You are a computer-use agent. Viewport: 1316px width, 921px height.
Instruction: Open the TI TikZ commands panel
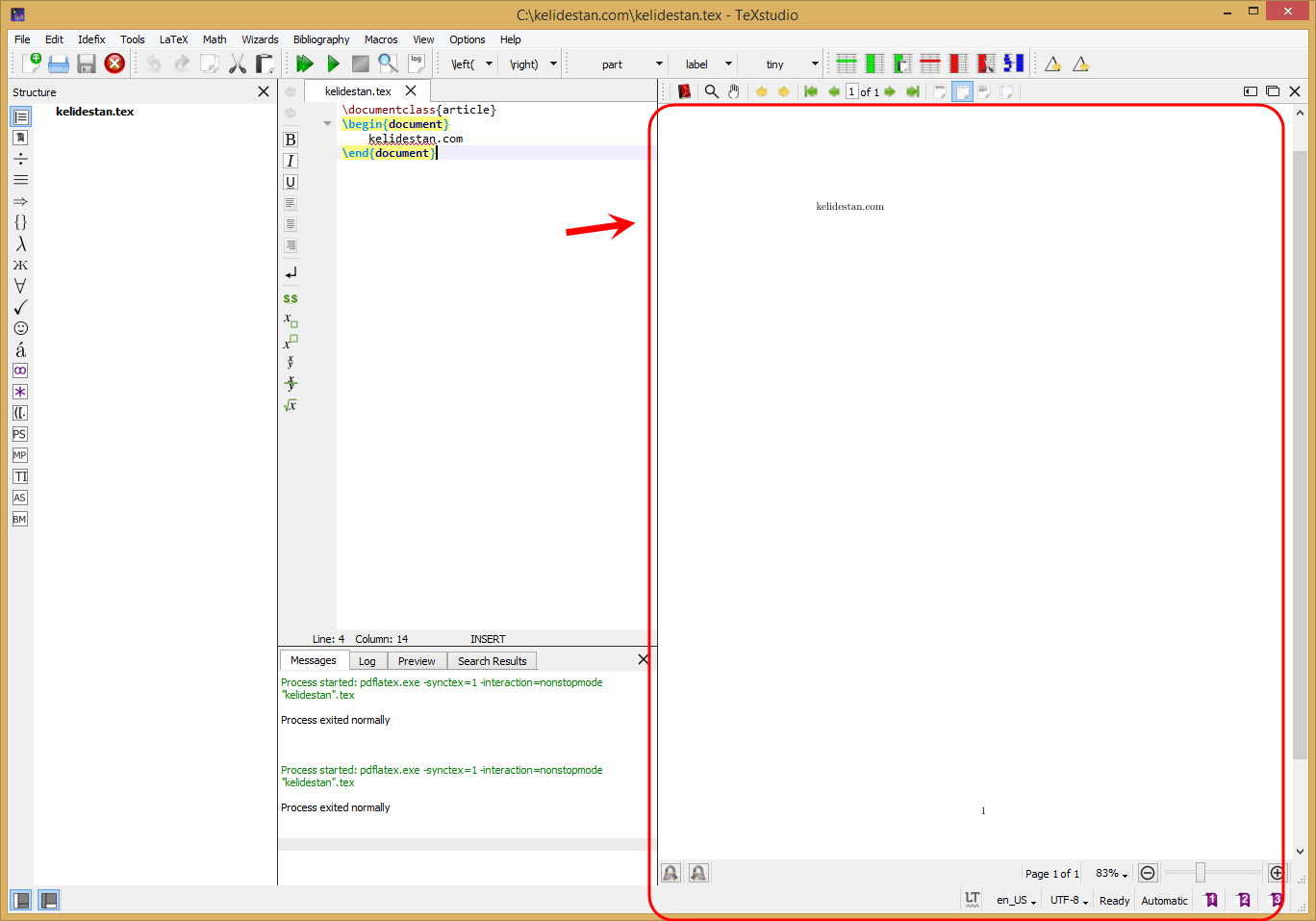[x=20, y=476]
